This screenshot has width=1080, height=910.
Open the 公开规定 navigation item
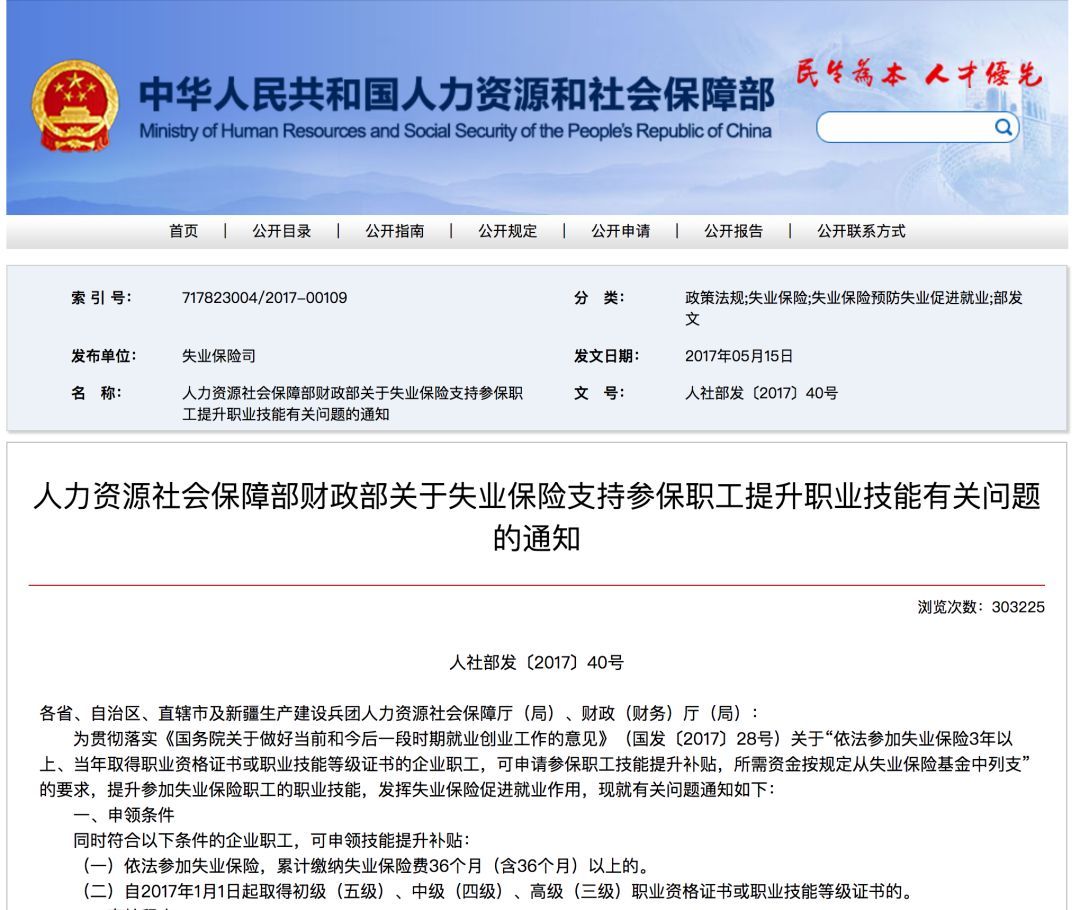(508, 231)
